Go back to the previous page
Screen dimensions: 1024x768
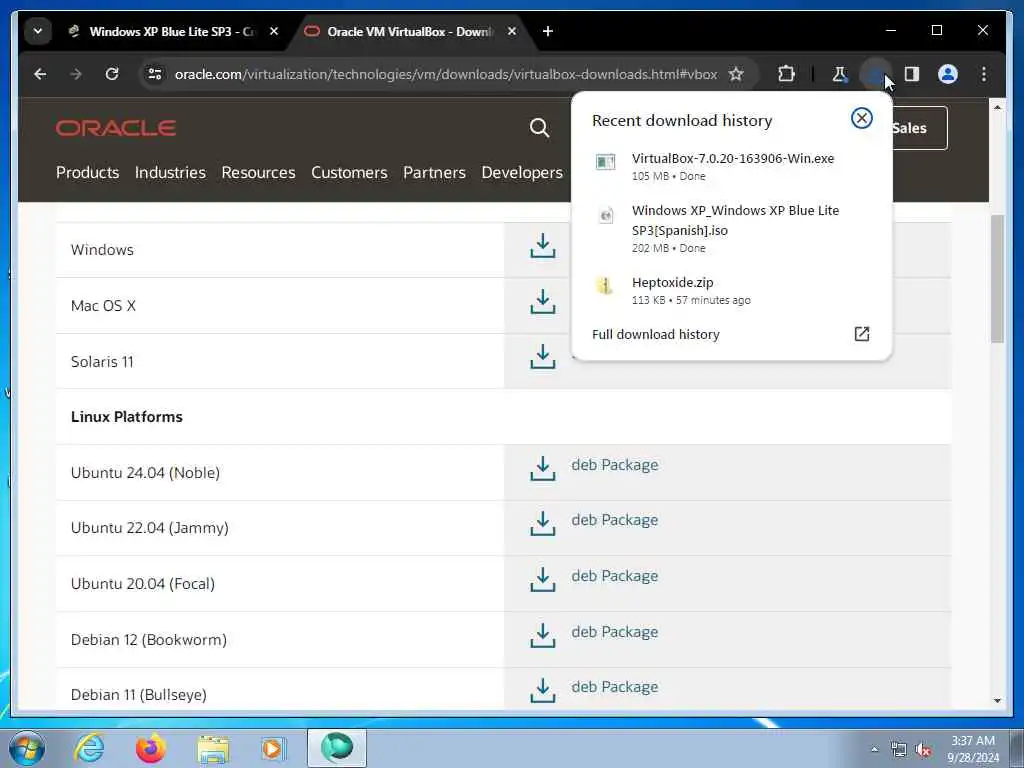pos(40,74)
